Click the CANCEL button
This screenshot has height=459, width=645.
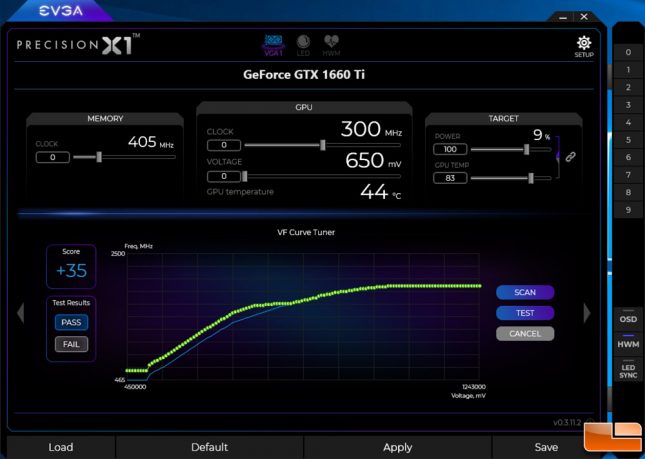coord(525,334)
